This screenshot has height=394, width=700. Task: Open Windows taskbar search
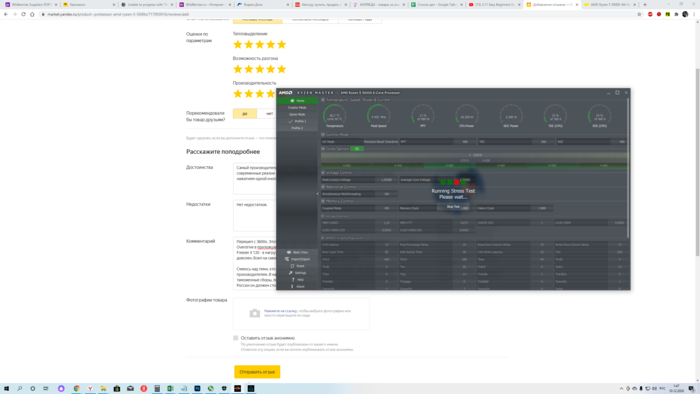[x=20, y=389]
